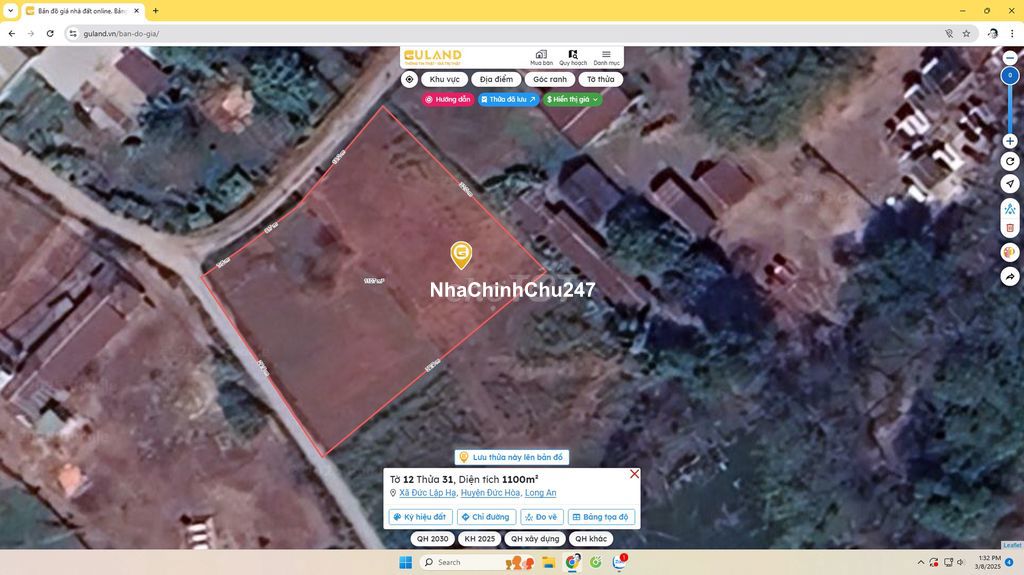Click the Bảng tọa độ button

[x=601, y=517]
